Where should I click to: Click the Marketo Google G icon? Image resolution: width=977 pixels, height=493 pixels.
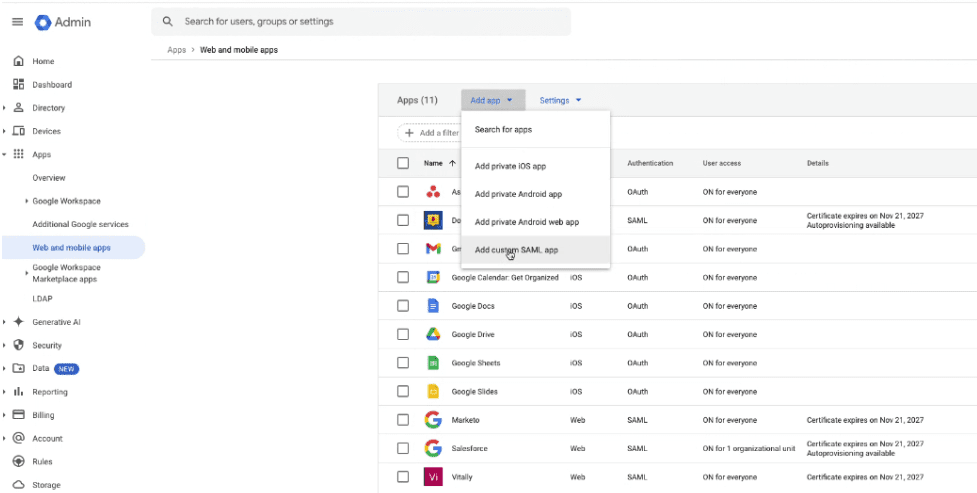433,420
